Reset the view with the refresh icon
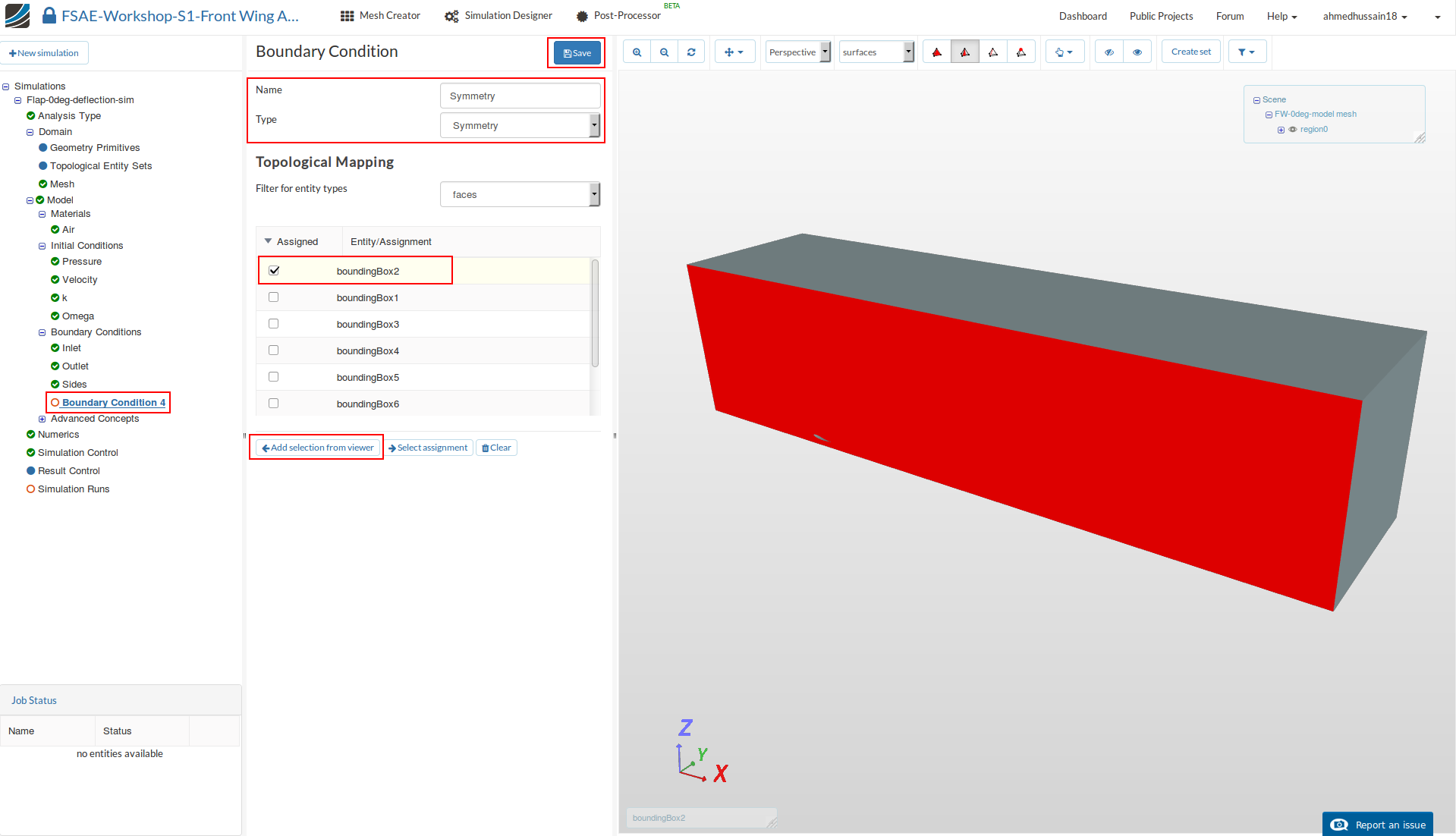 [691, 52]
